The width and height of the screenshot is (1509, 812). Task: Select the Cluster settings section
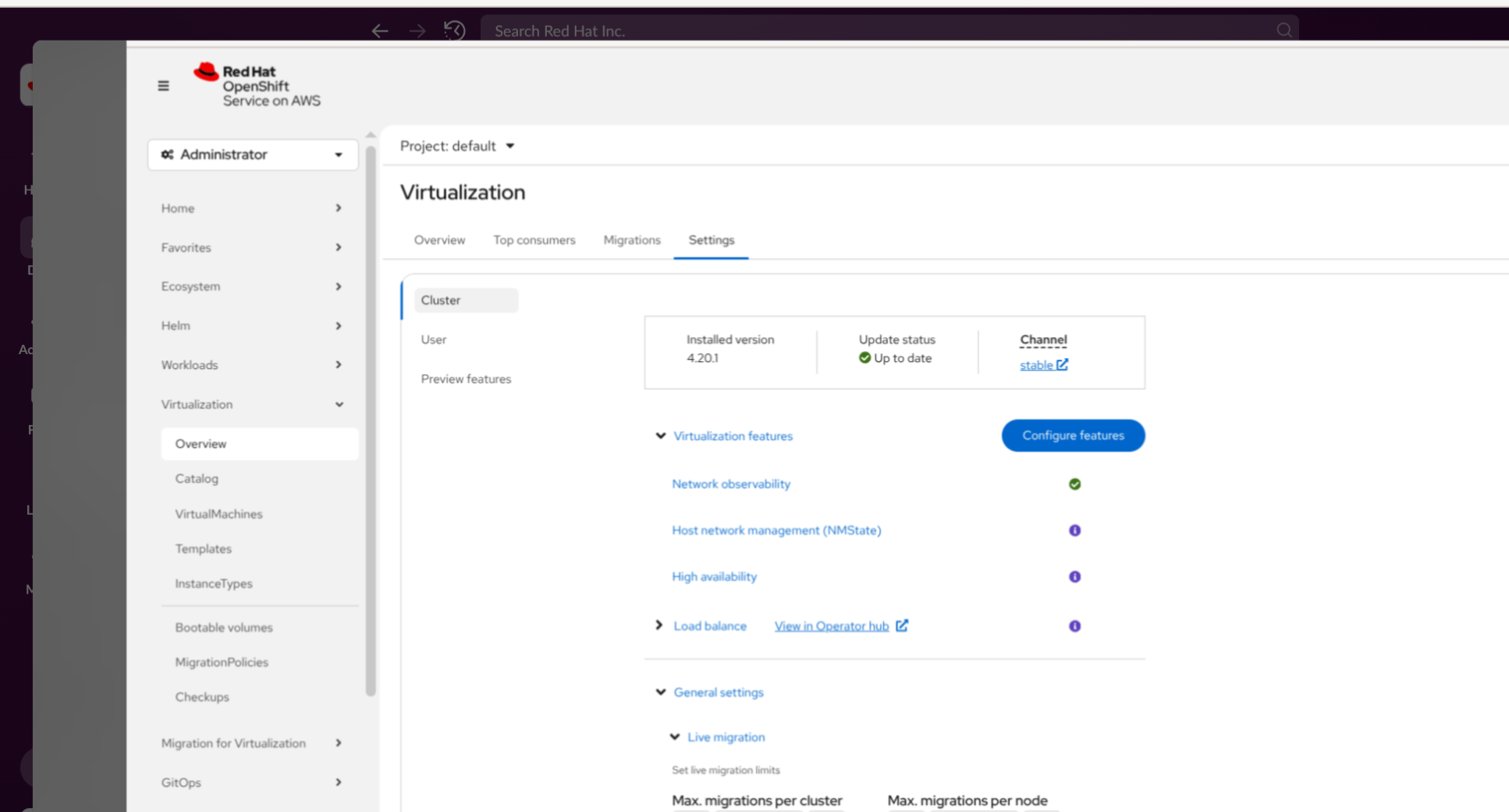click(x=466, y=300)
